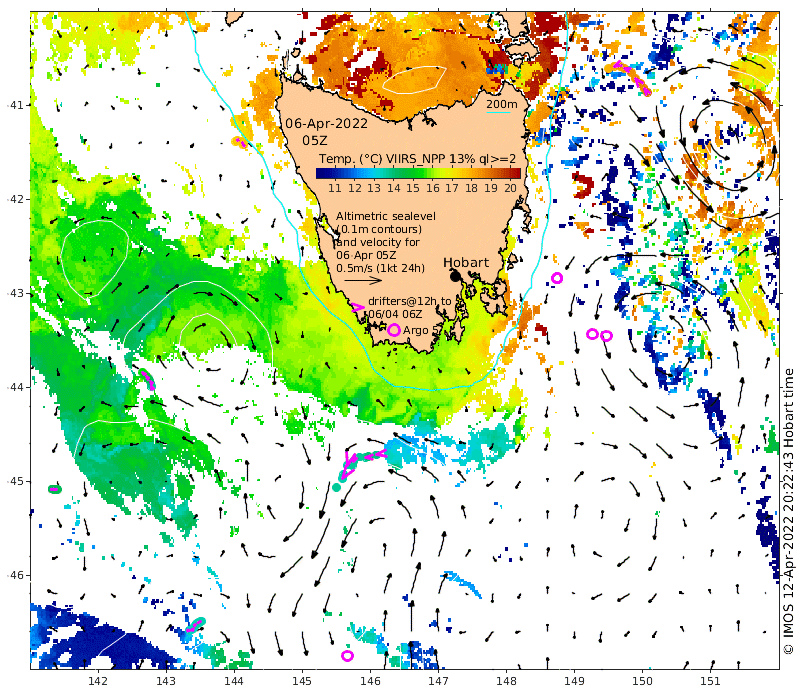Click the colorbar tick label '17'

tap(452, 188)
